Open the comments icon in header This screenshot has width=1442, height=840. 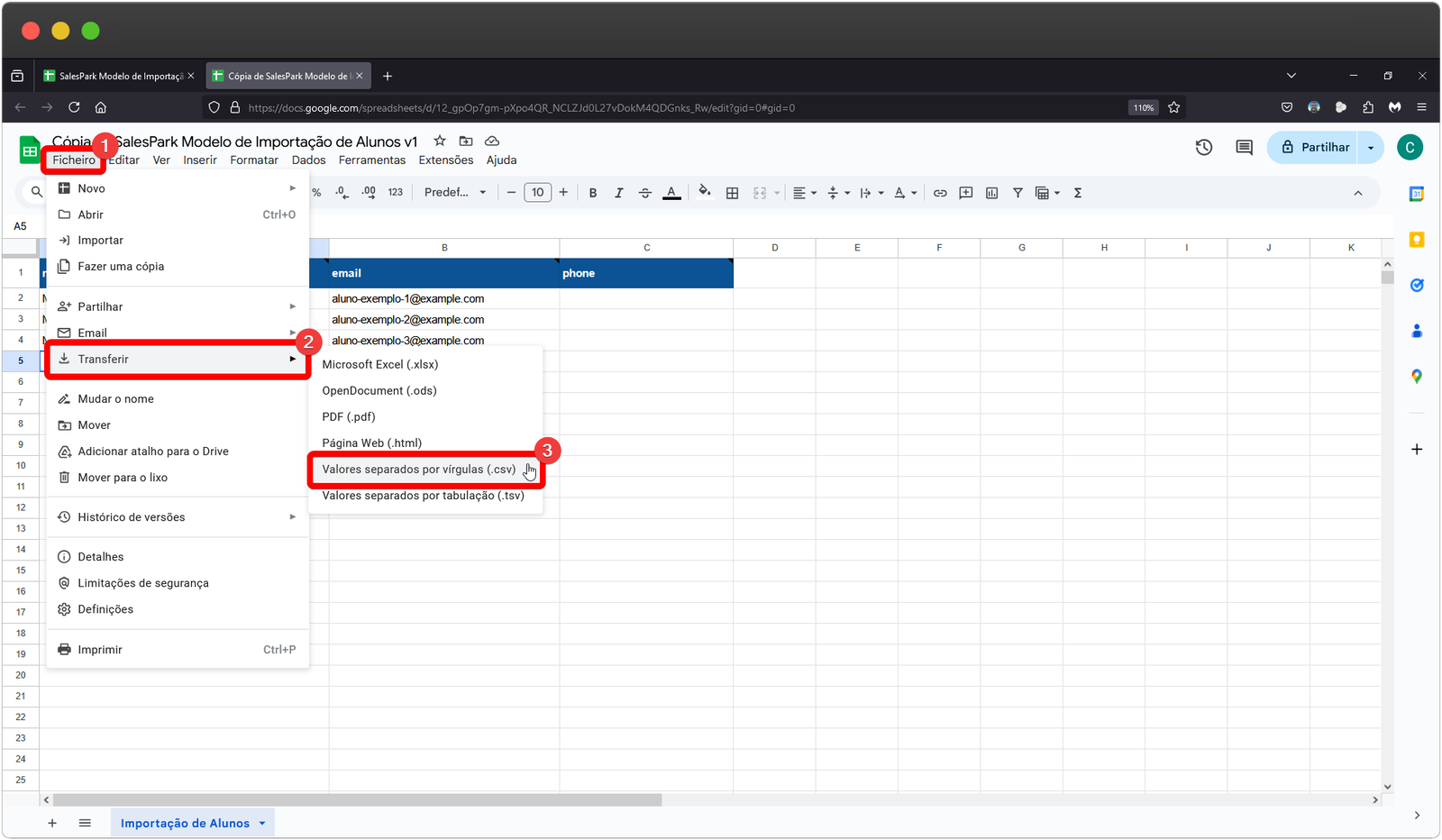click(1244, 147)
